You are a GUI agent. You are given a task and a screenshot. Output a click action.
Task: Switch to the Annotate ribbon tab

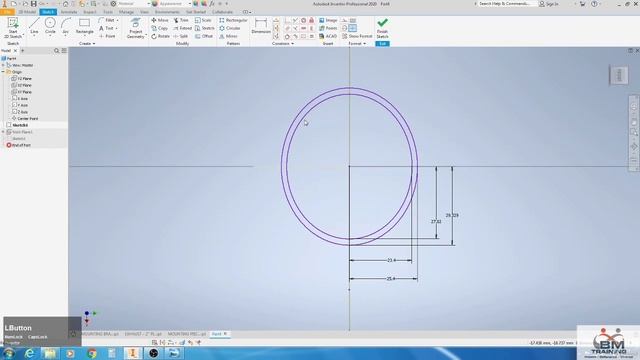(x=69, y=12)
